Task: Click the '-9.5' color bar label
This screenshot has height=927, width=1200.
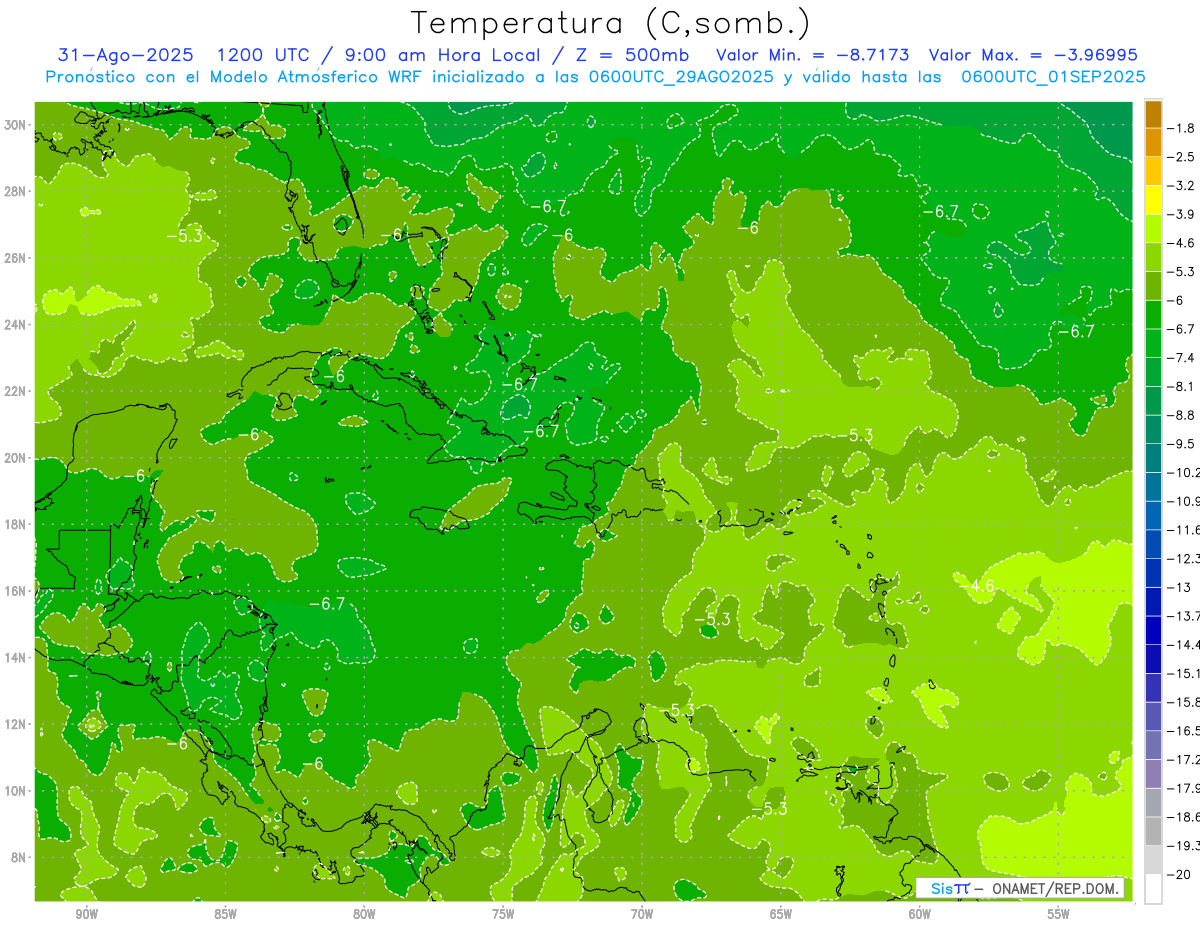Action: pyautogui.click(x=1182, y=444)
